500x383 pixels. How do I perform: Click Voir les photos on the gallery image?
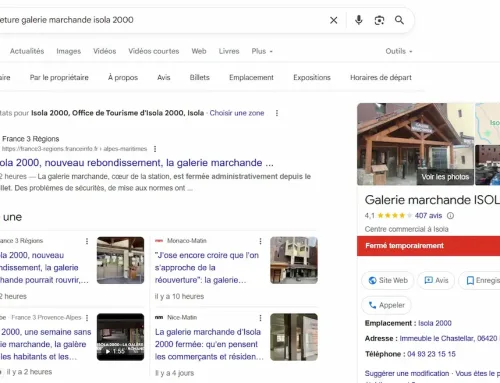[x=445, y=177]
